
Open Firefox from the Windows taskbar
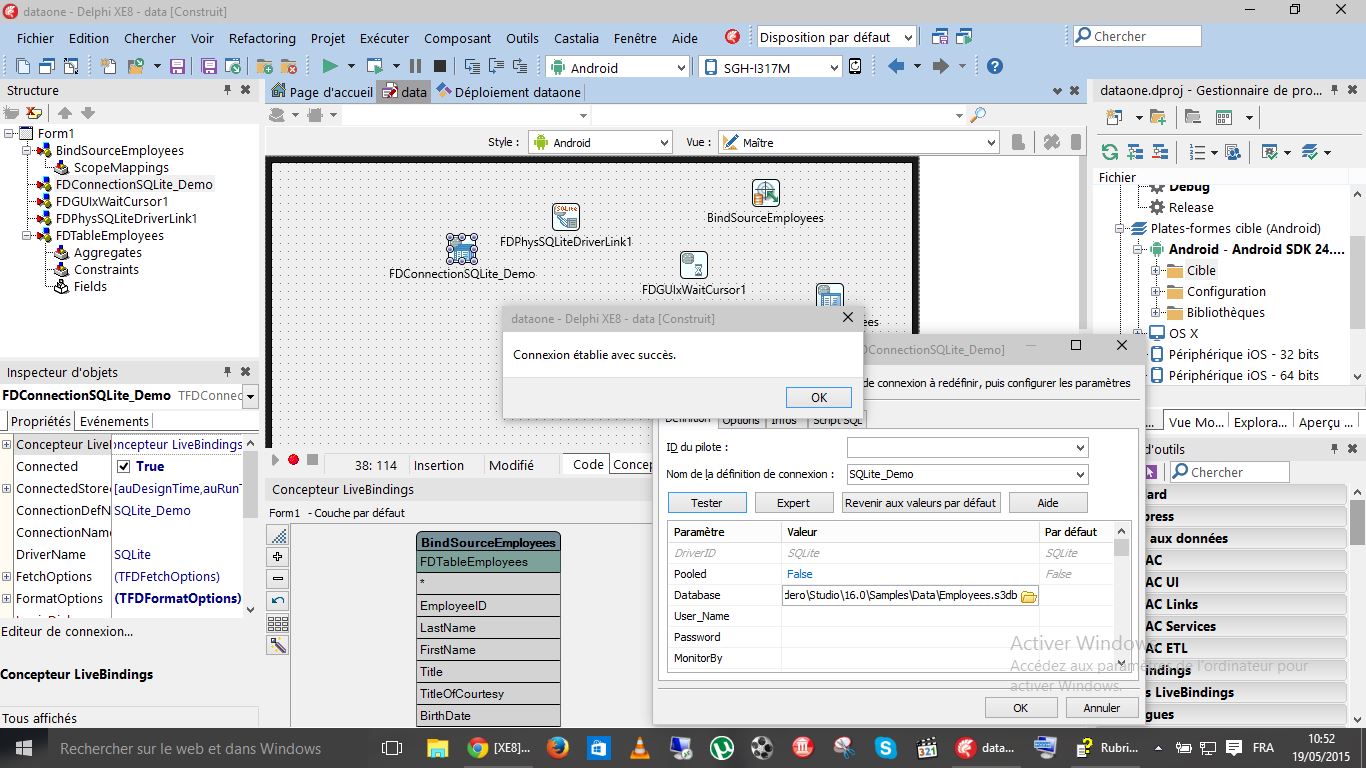point(557,748)
